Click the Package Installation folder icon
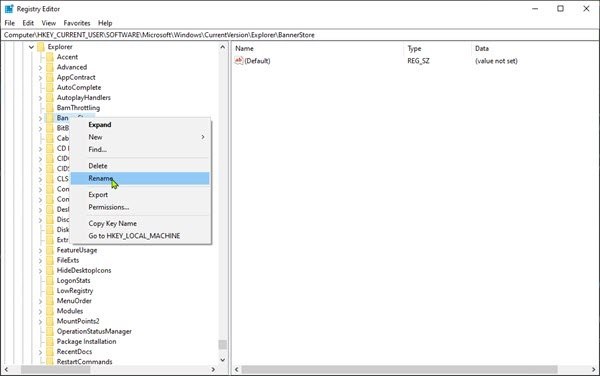600x376 pixels. (x=50, y=342)
